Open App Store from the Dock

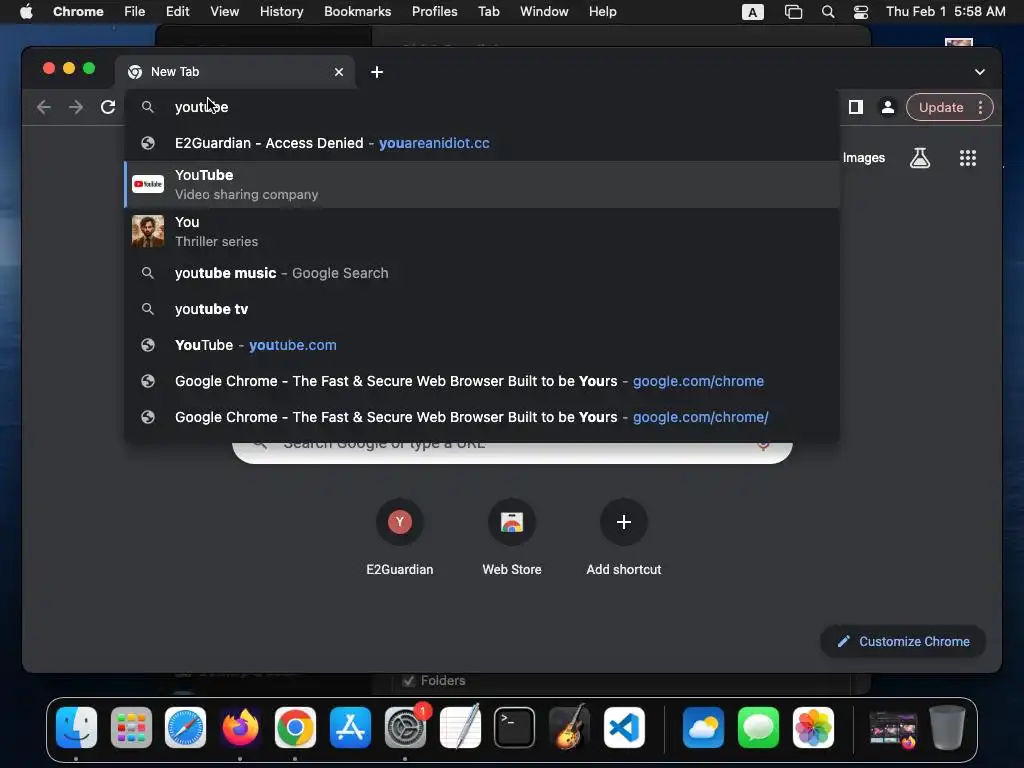(350, 728)
